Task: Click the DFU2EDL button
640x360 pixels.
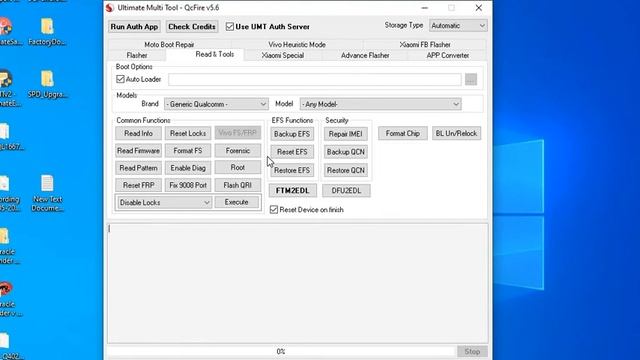Action: (x=346, y=191)
